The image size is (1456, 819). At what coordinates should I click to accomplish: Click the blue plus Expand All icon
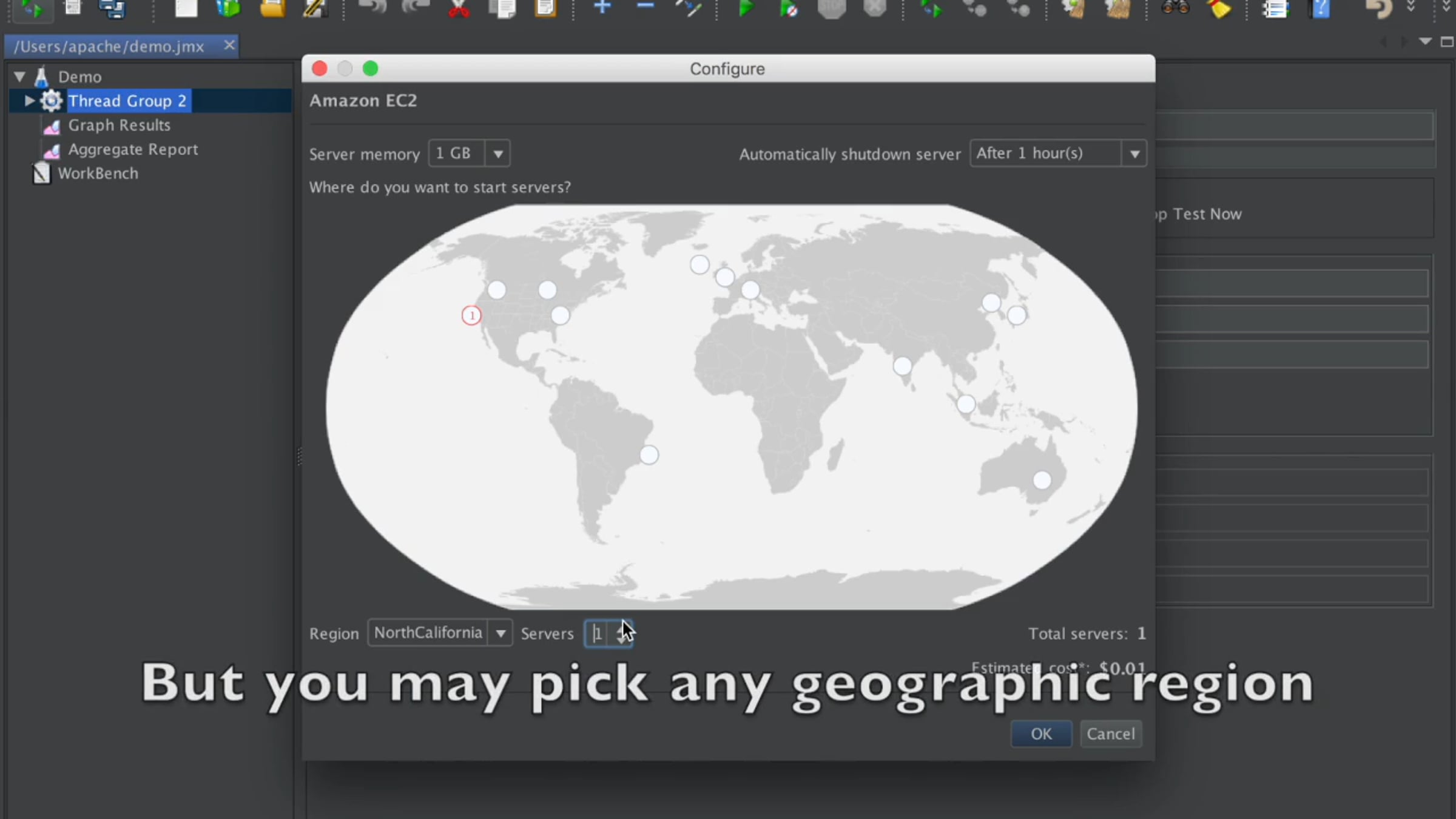[602, 7]
